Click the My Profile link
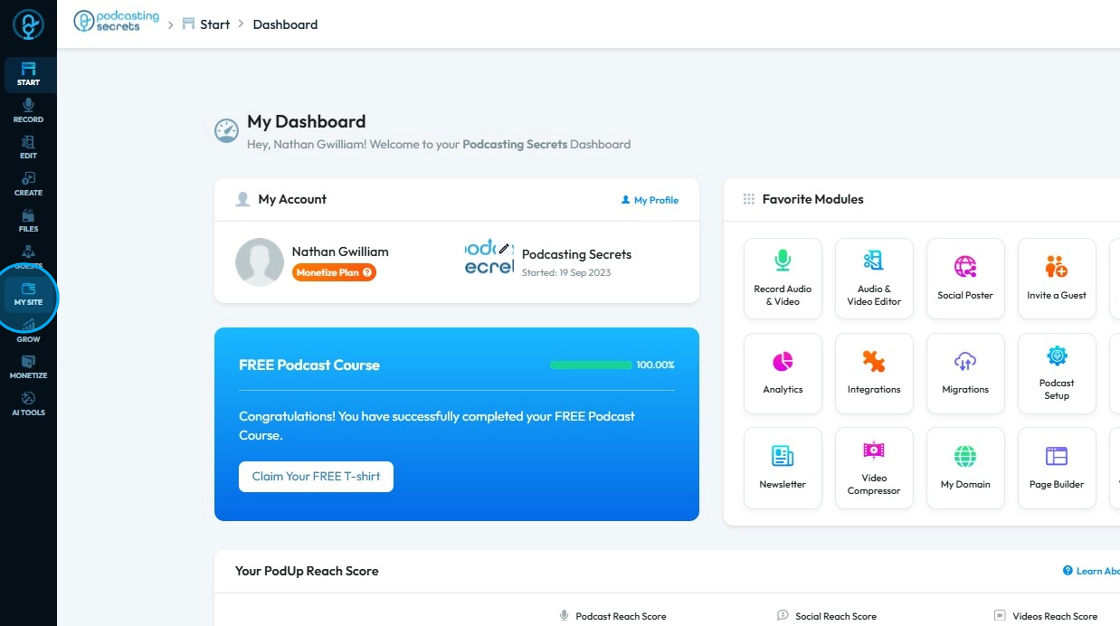The width and height of the screenshot is (1120, 626). tap(649, 200)
